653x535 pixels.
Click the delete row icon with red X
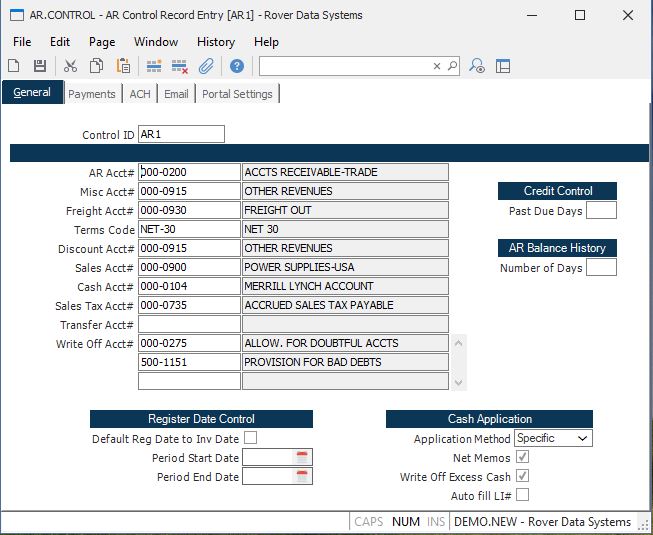click(x=180, y=66)
